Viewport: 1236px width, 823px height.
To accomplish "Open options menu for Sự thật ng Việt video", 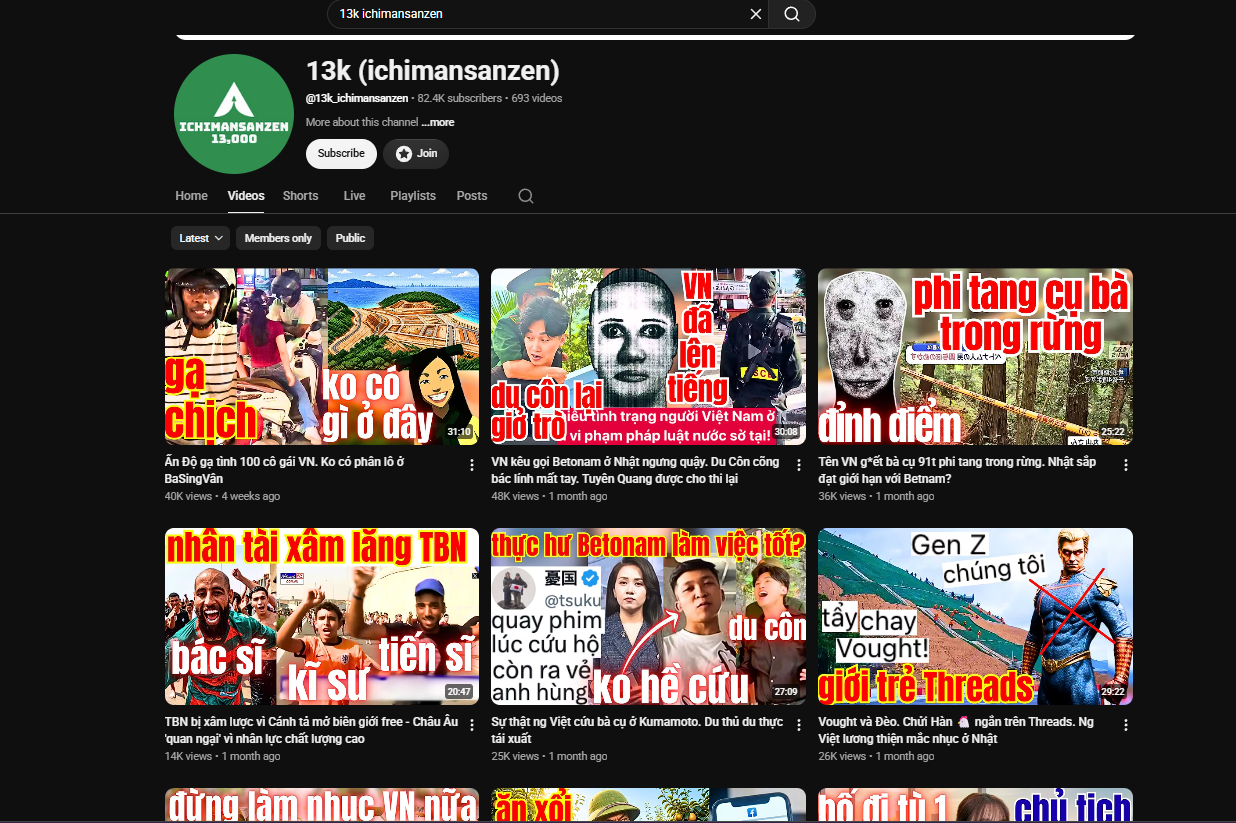I will click(x=799, y=725).
